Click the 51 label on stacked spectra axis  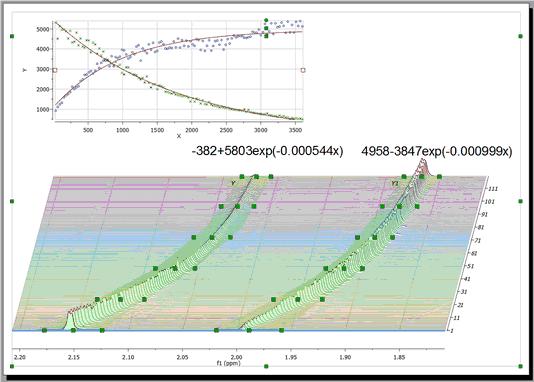point(470,266)
